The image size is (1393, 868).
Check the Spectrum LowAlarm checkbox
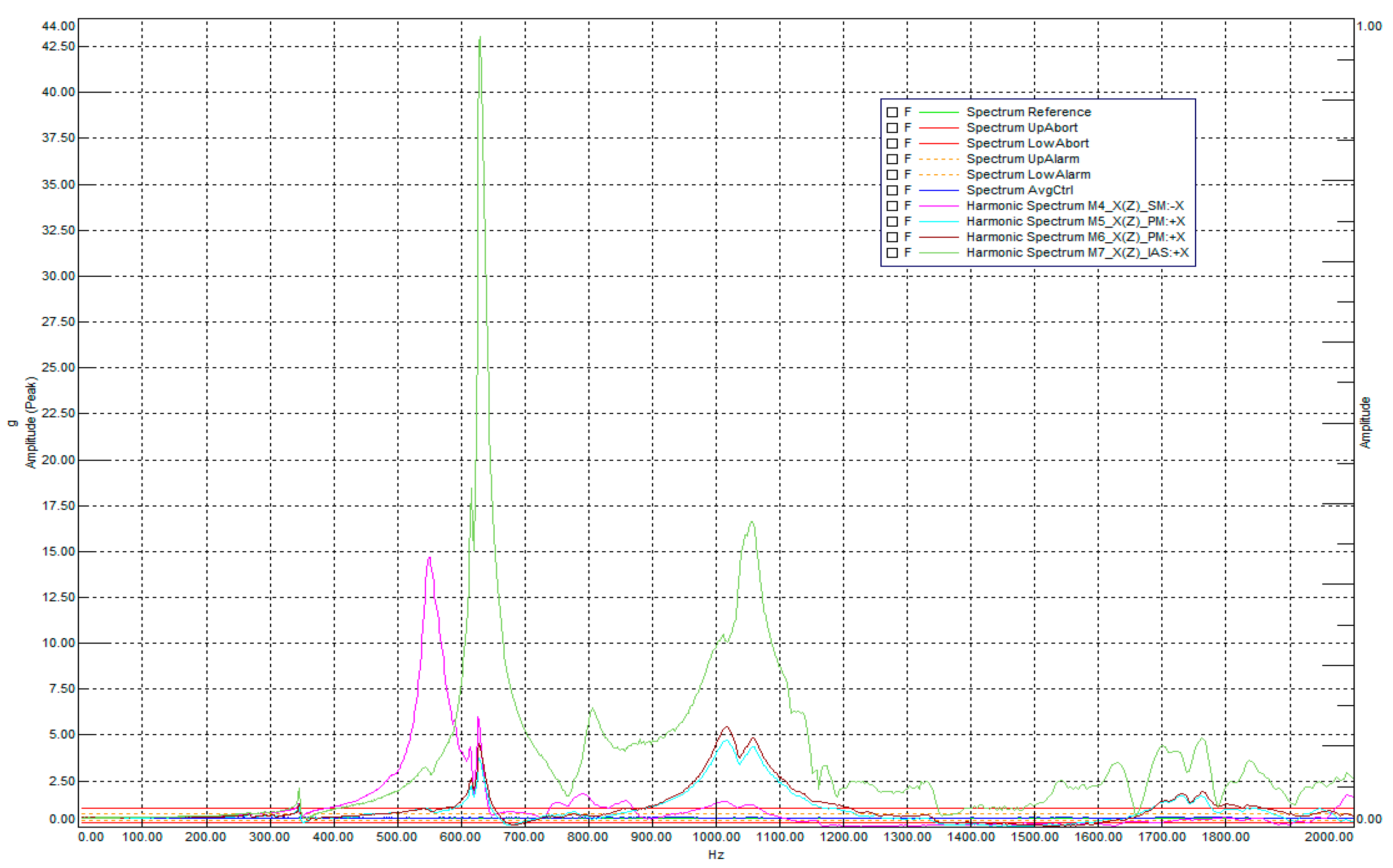[x=892, y=175]
